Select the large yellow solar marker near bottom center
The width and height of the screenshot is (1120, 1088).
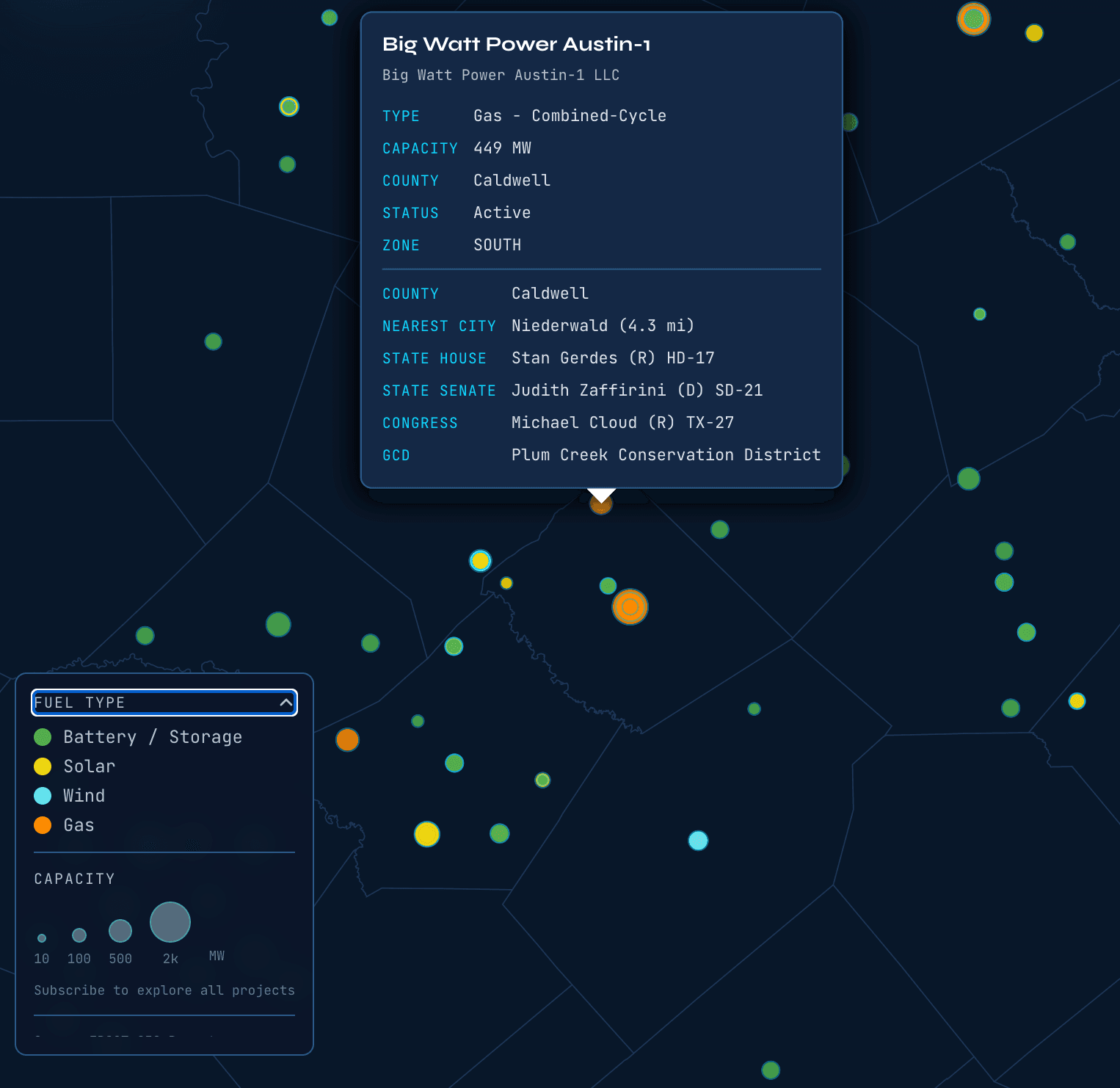click(x=427, y=835)
